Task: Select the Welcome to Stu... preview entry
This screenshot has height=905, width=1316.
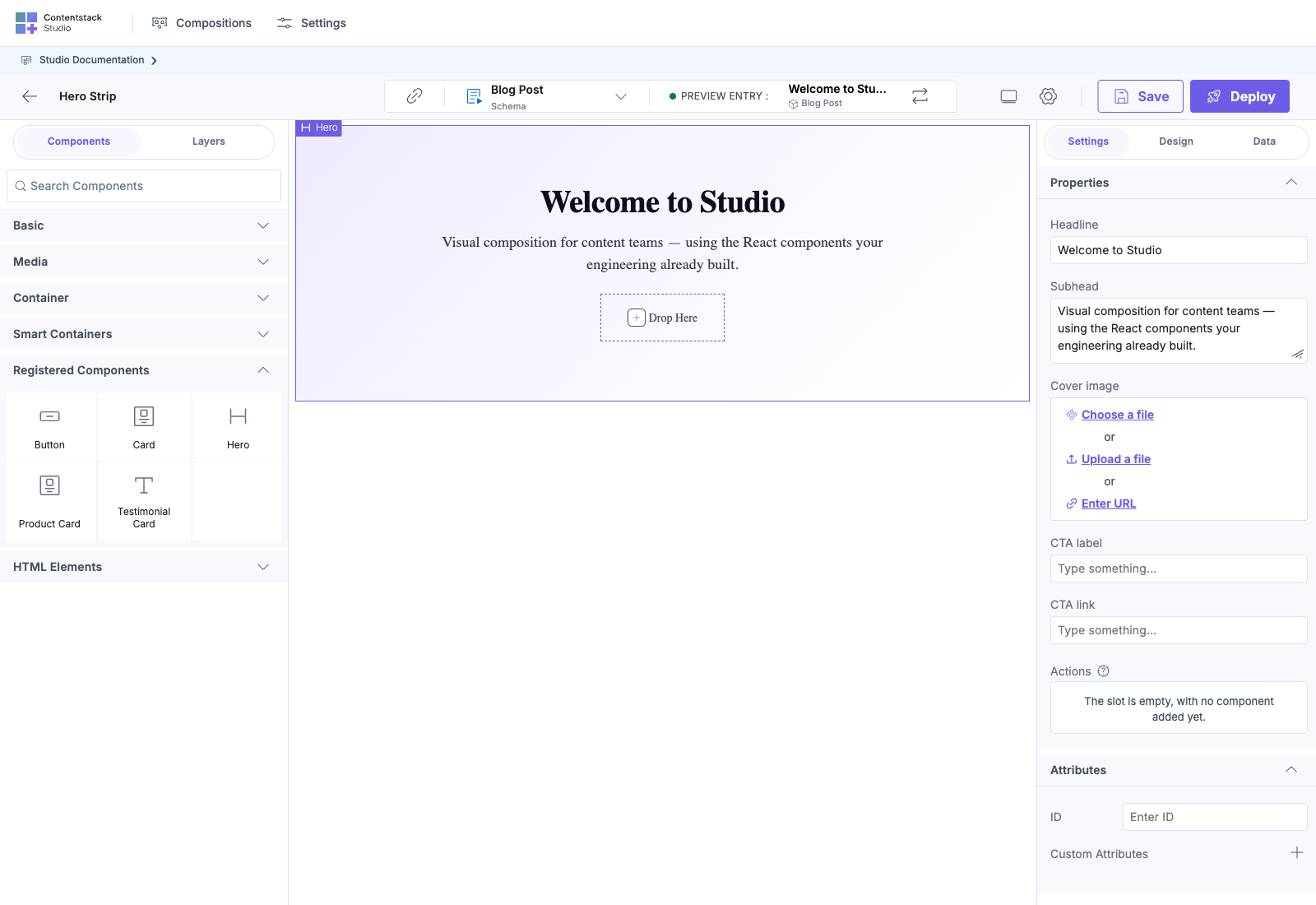Action: click(837, 95)
